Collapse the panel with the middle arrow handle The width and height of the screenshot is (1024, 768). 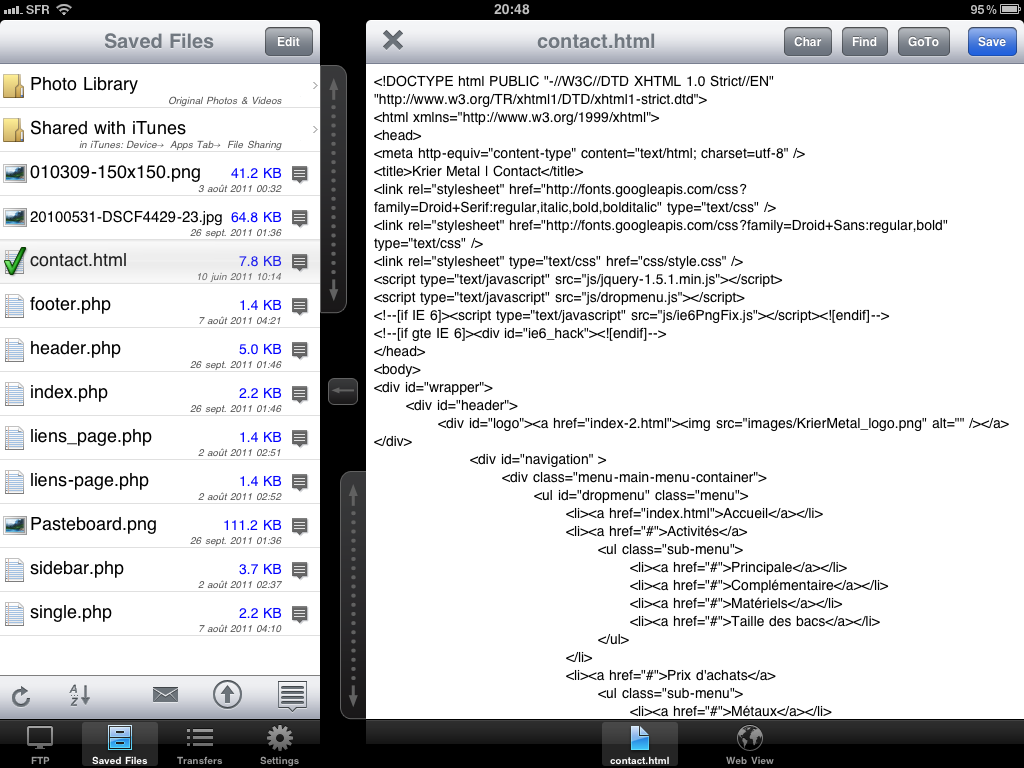342,392
